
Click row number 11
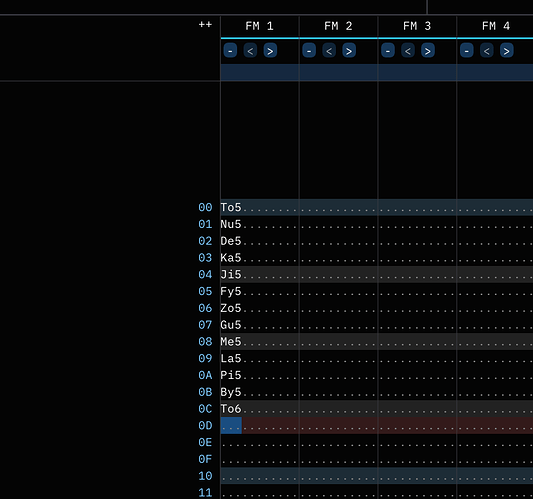[205, 493]
